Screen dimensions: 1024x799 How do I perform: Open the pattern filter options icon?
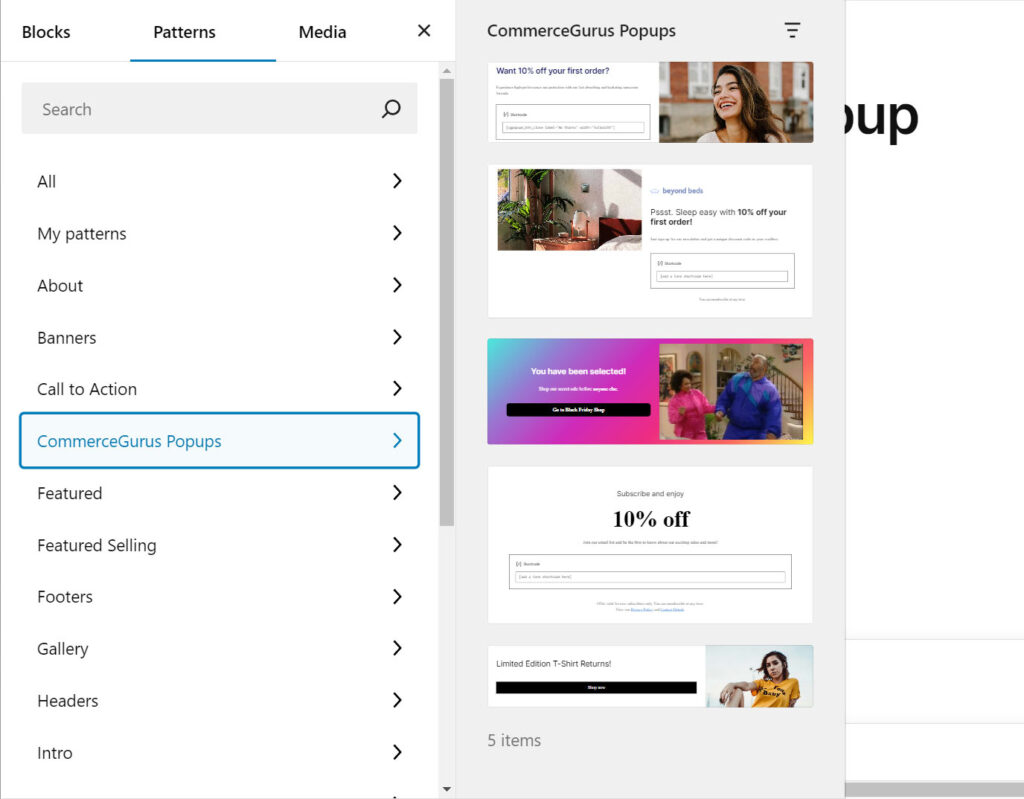tap(792, 31)
